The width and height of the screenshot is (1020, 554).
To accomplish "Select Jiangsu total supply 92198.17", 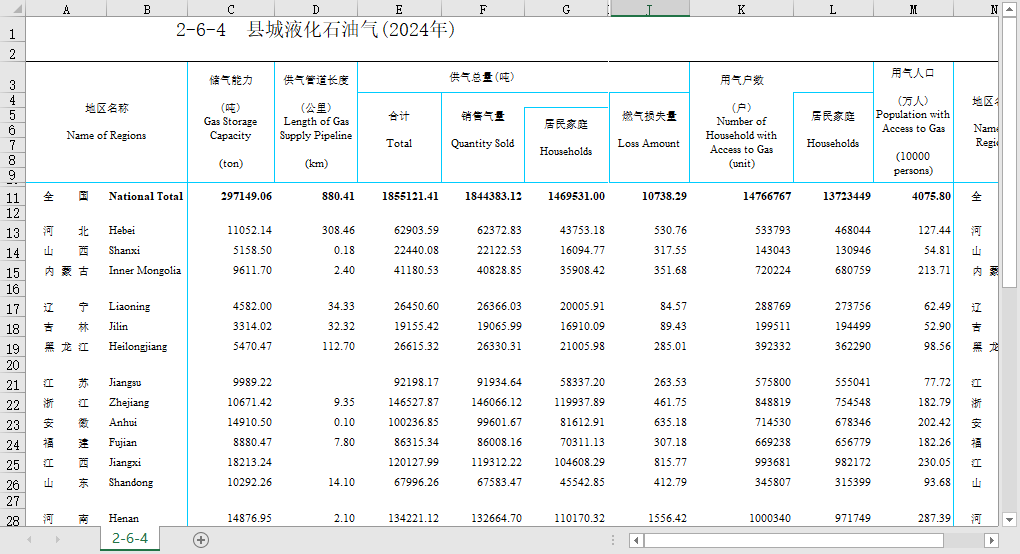I will pos(399,382).
